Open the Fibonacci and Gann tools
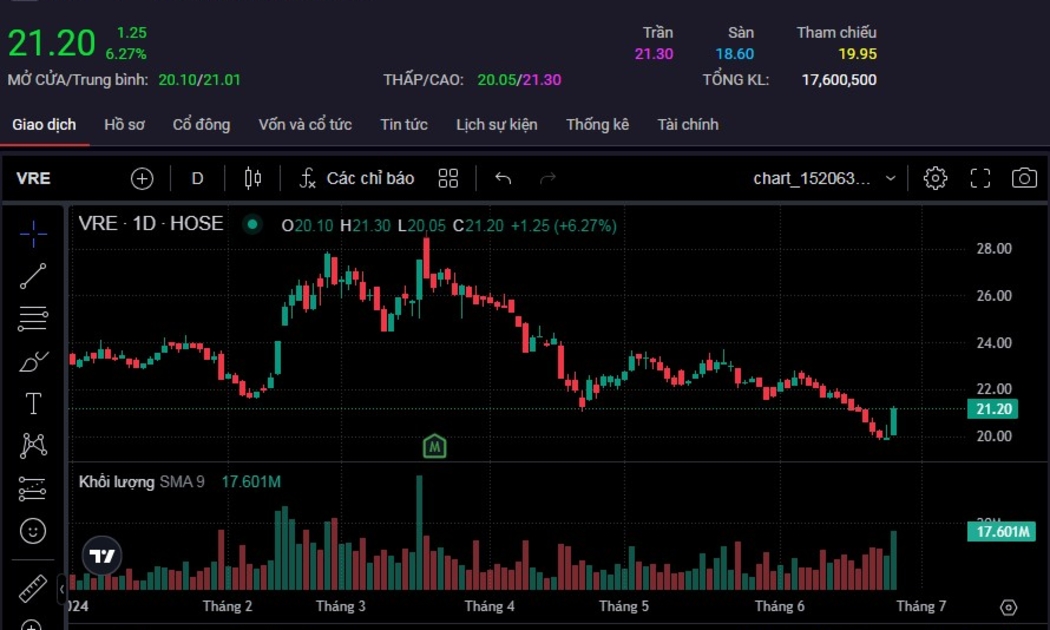This screenshot has width=1050, height=630. coord(33,319)
